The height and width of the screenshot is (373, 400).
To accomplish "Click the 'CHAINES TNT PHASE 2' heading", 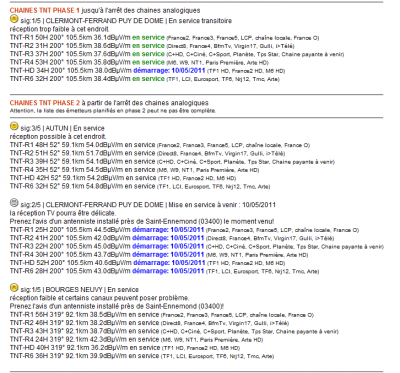I will pyautogui.click(x=45, y=103).
